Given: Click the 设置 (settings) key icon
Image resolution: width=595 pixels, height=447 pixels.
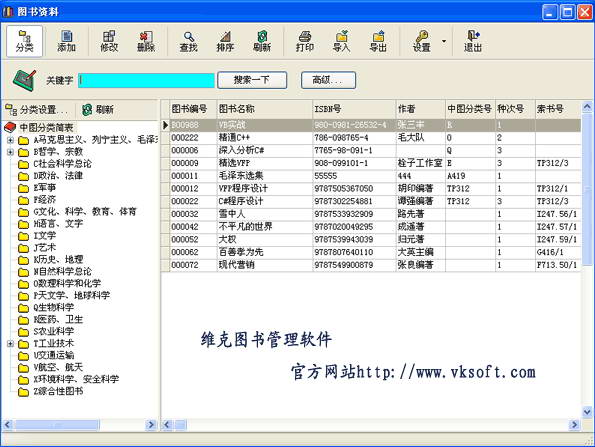Looking at the screenshot, I should tap(422, 41).
